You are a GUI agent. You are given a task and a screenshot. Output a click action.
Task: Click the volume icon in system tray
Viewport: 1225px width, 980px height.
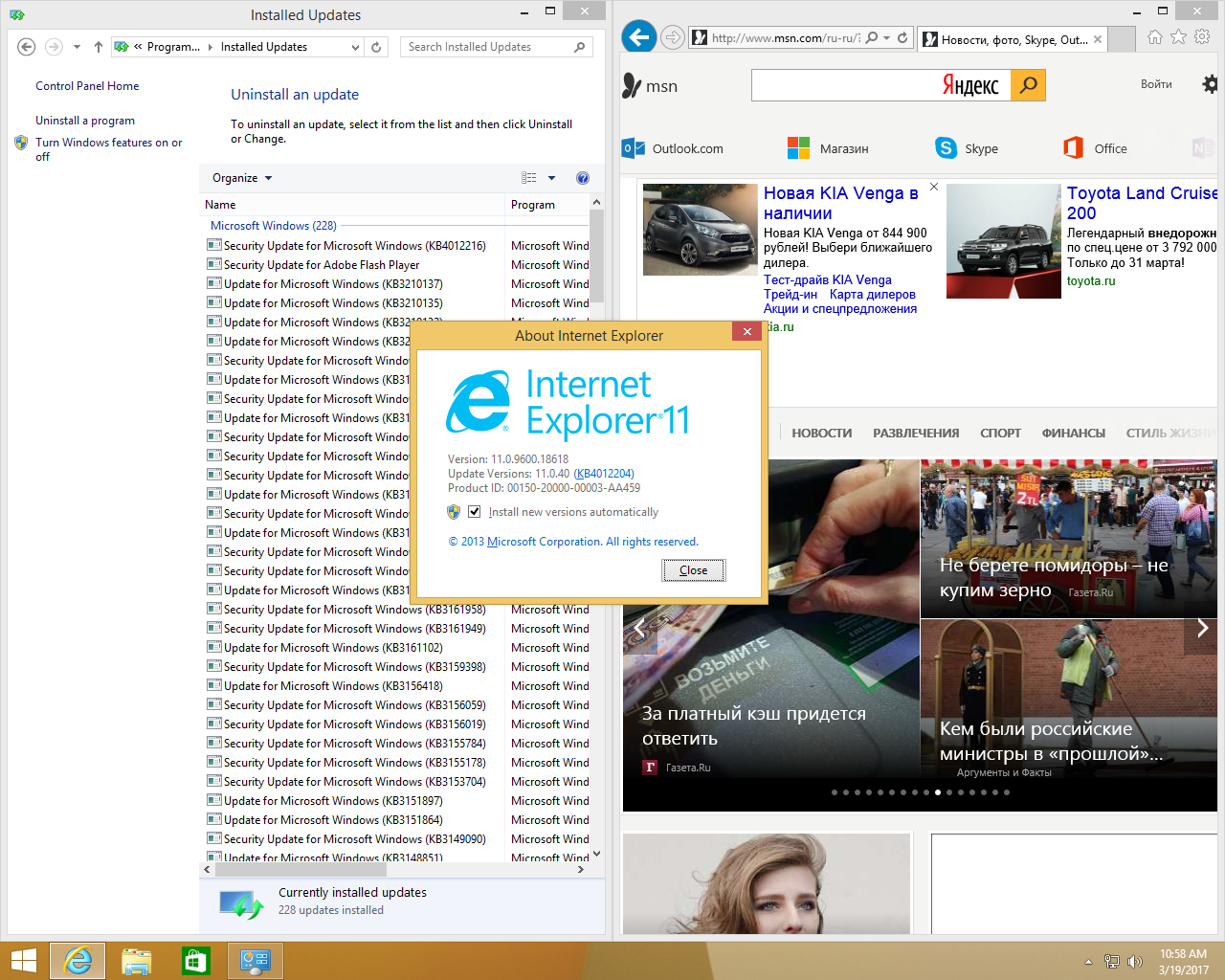pyautogui.click(x=1135, y=962)
